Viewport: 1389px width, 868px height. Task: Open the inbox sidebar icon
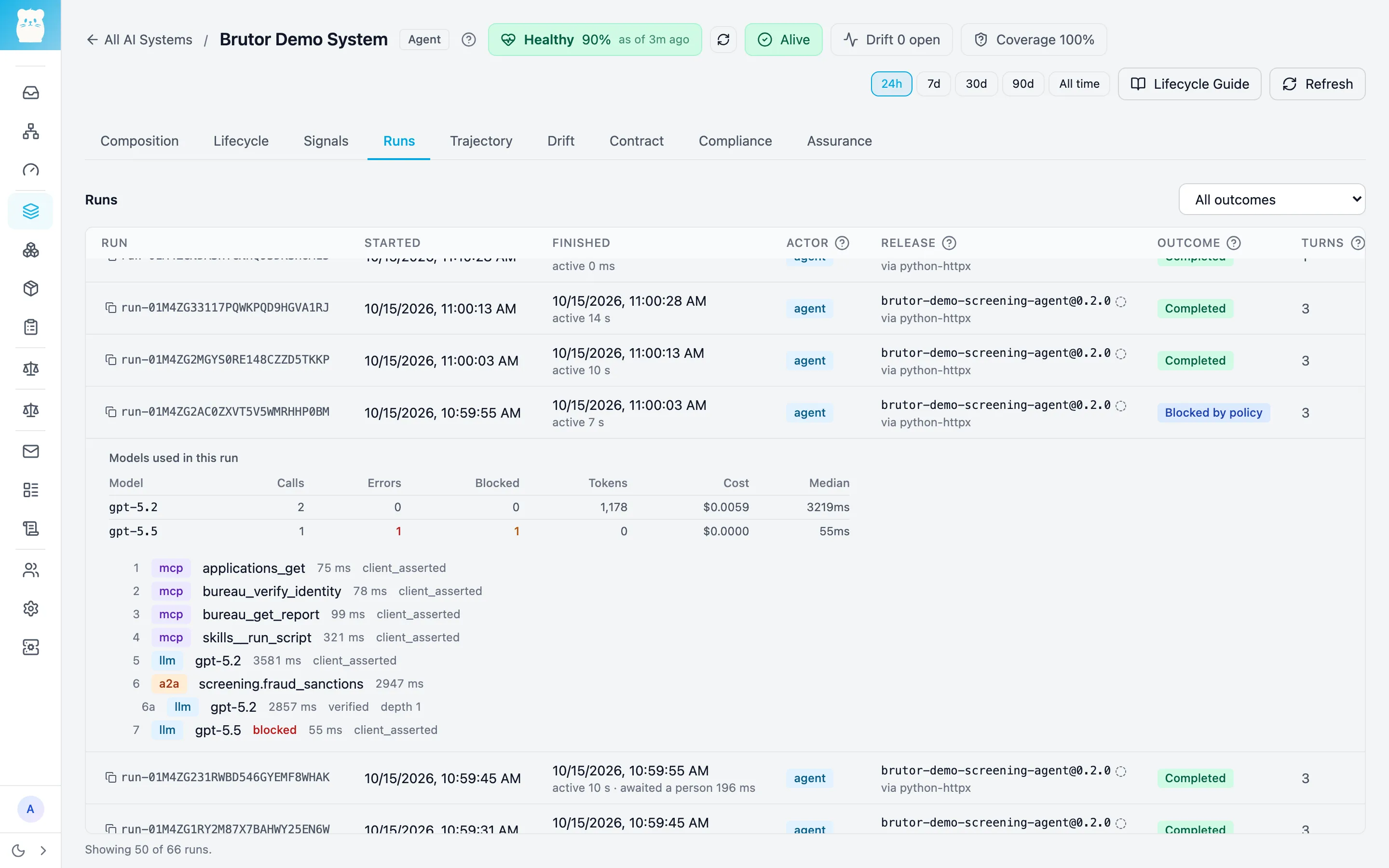(x=30, y=93)
